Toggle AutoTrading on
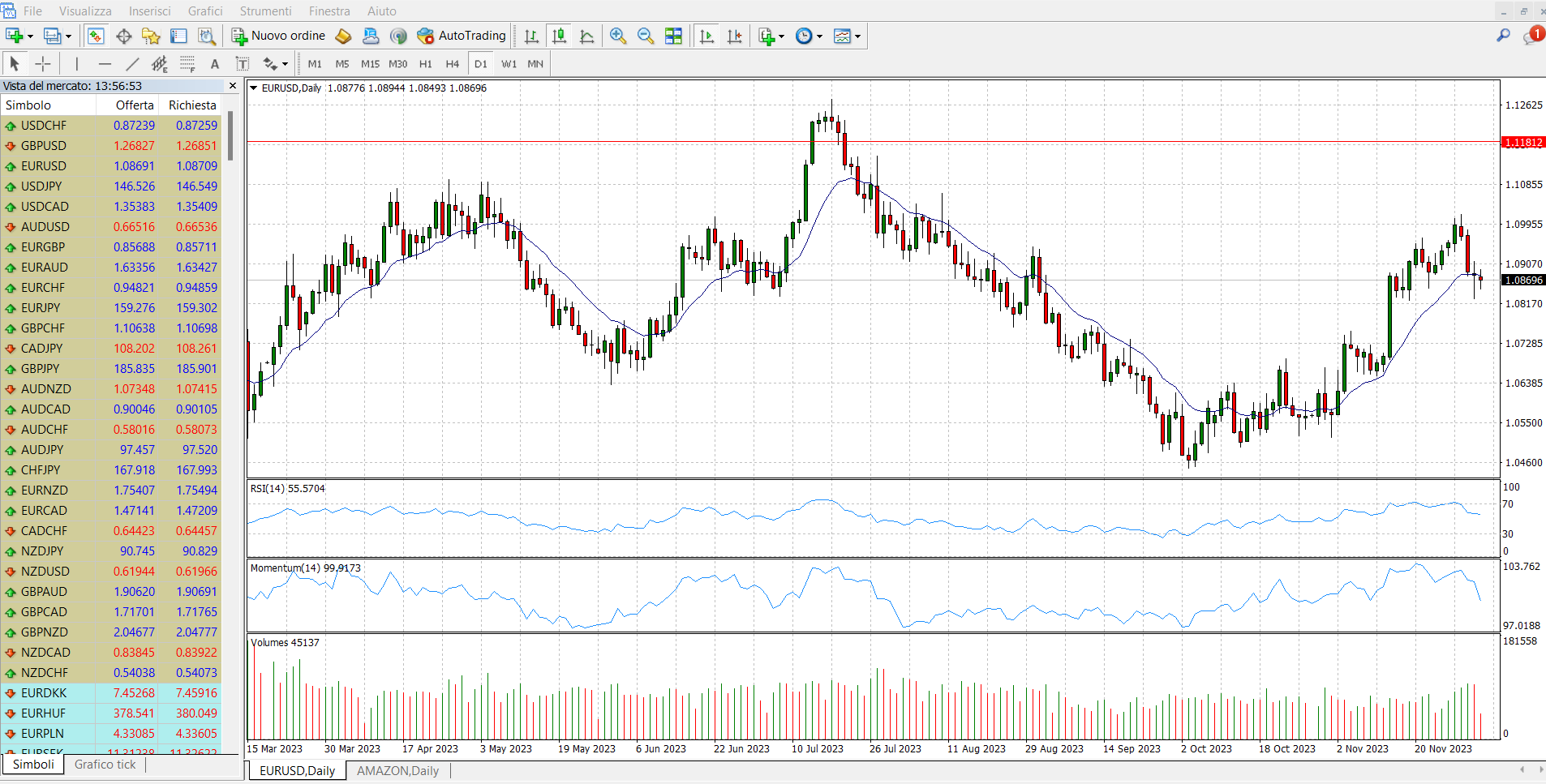Image resolution: width=1546 pixels, height=784 pixels. tap(461, 36)
